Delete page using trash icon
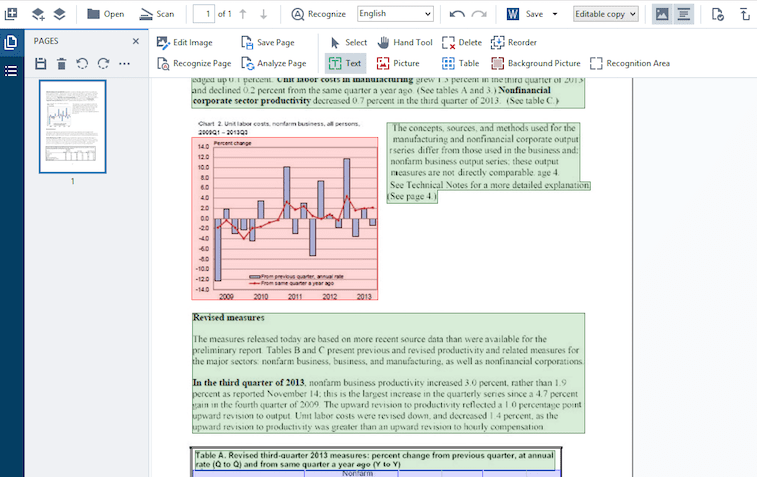Viewport: 757px width, 477px height. pyautogui.click(x=61, y=63)
